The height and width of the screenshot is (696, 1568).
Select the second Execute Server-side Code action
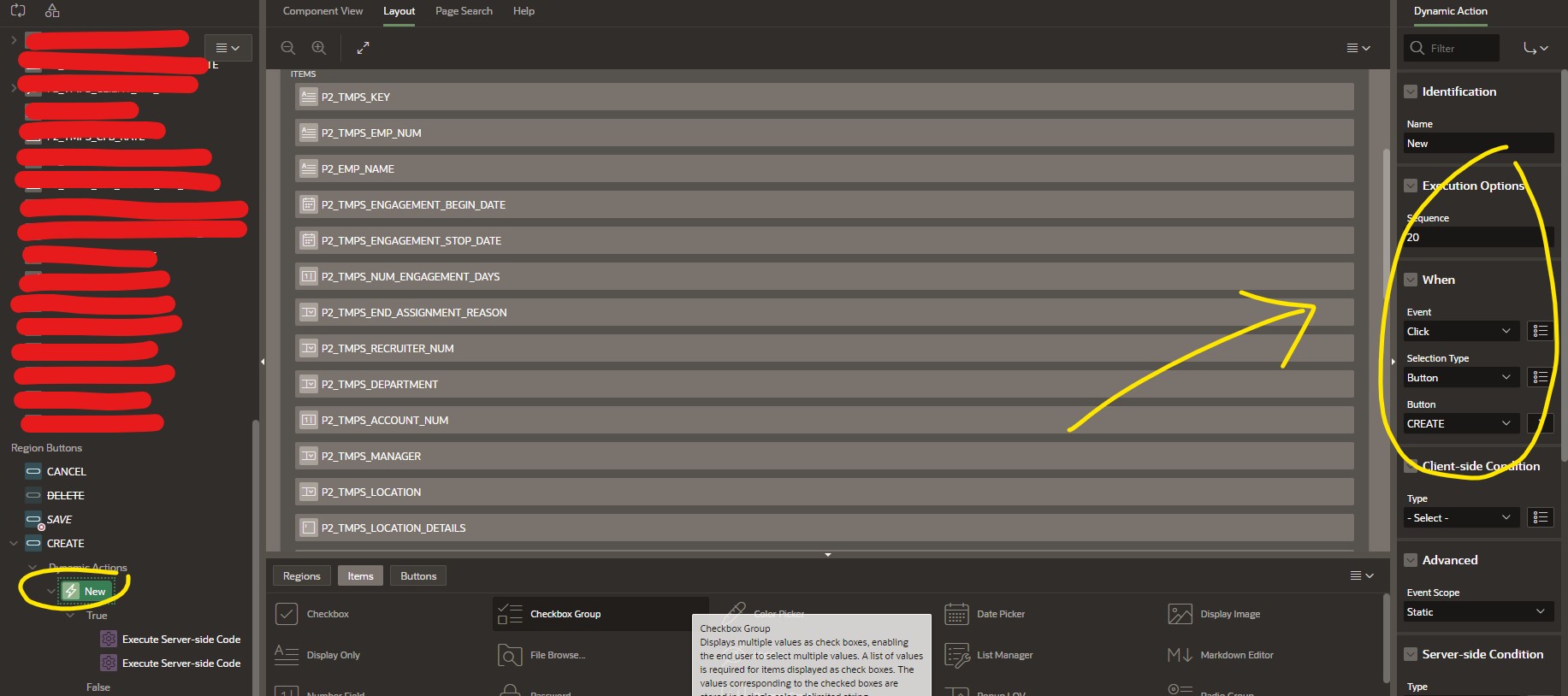tap(180, 663)
